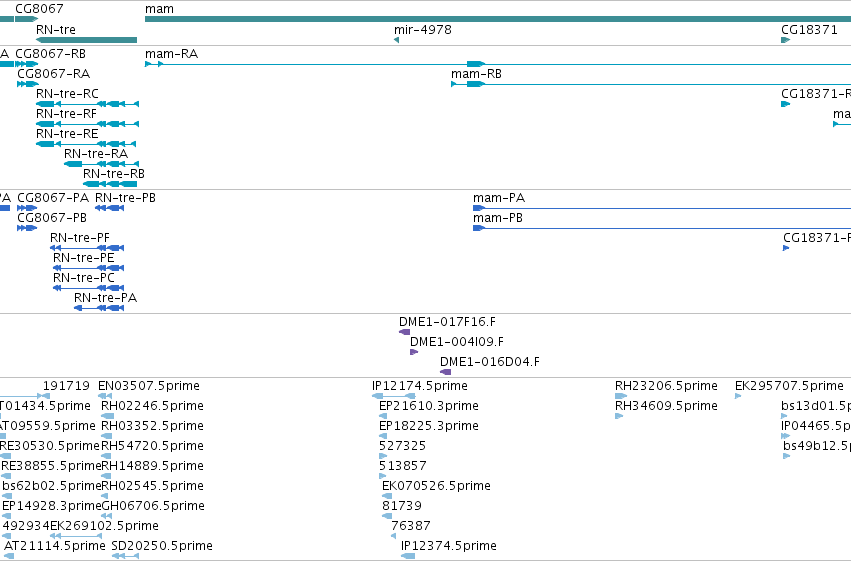Screen dimensions: 851x561
Task: Open EST EK269102.5prime
Action: 104,527
